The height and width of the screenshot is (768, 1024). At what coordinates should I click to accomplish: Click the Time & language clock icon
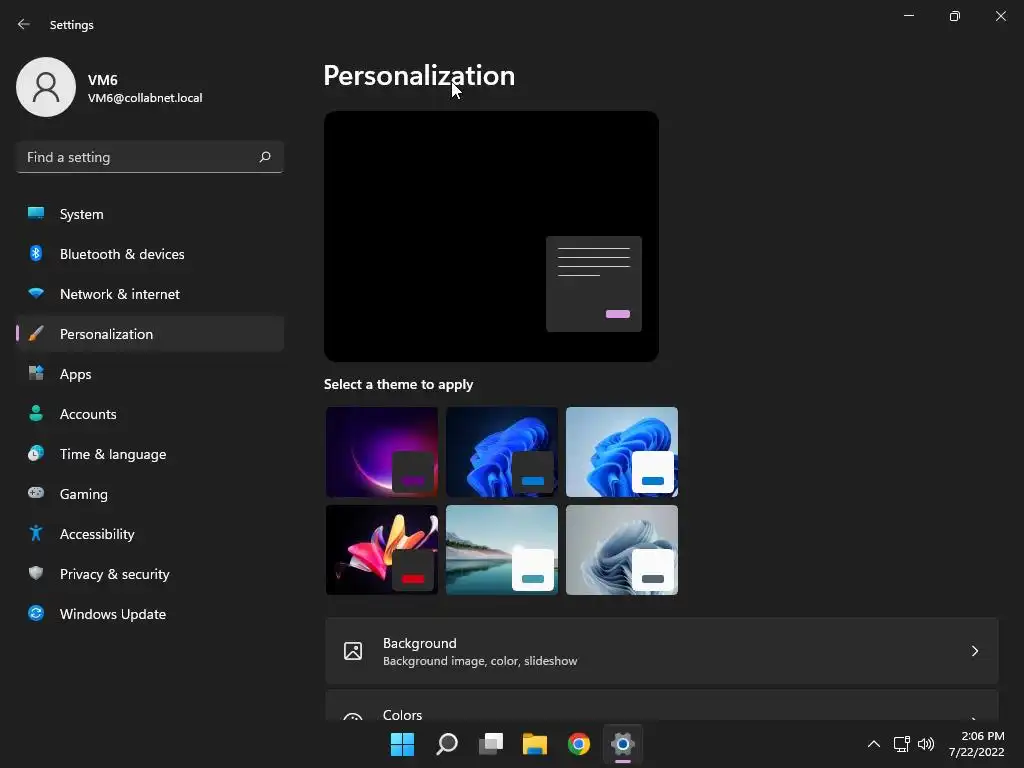(x=36, y=453)
